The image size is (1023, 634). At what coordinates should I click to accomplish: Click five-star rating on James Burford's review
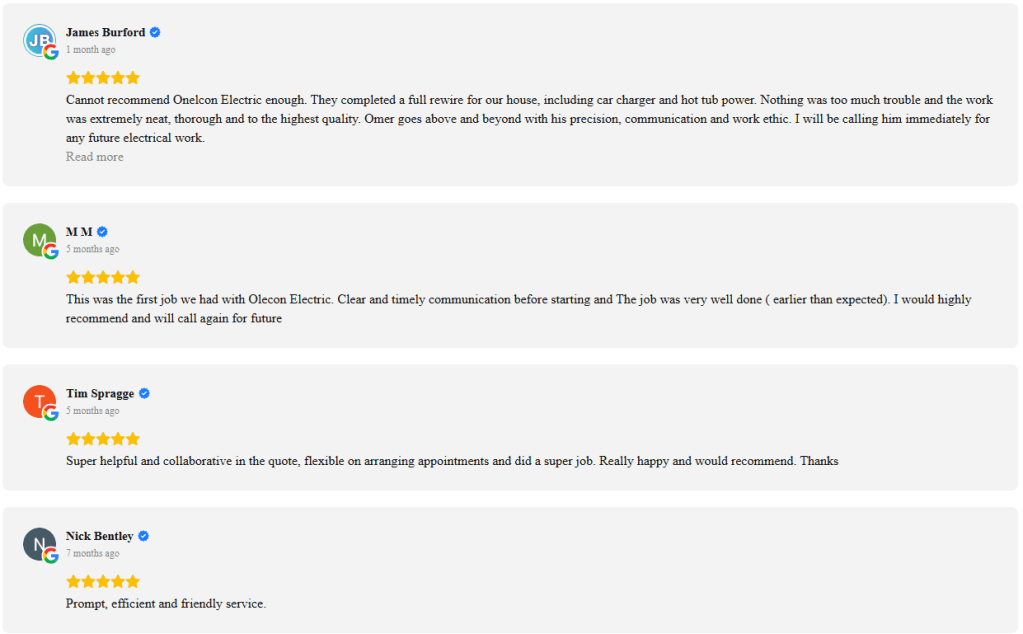click(103, 78)
